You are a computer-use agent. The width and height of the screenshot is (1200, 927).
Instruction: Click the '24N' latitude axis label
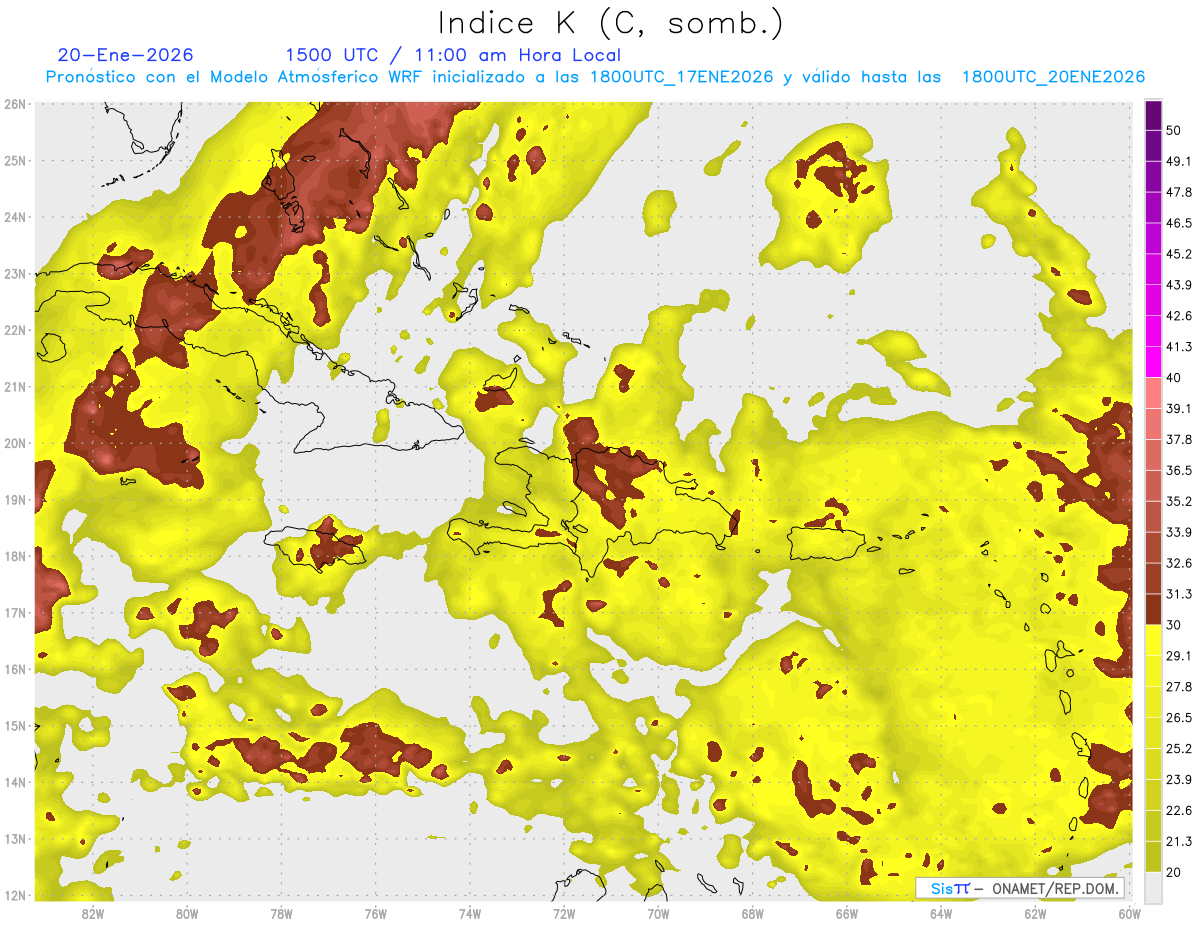click(x=16, y=217)
